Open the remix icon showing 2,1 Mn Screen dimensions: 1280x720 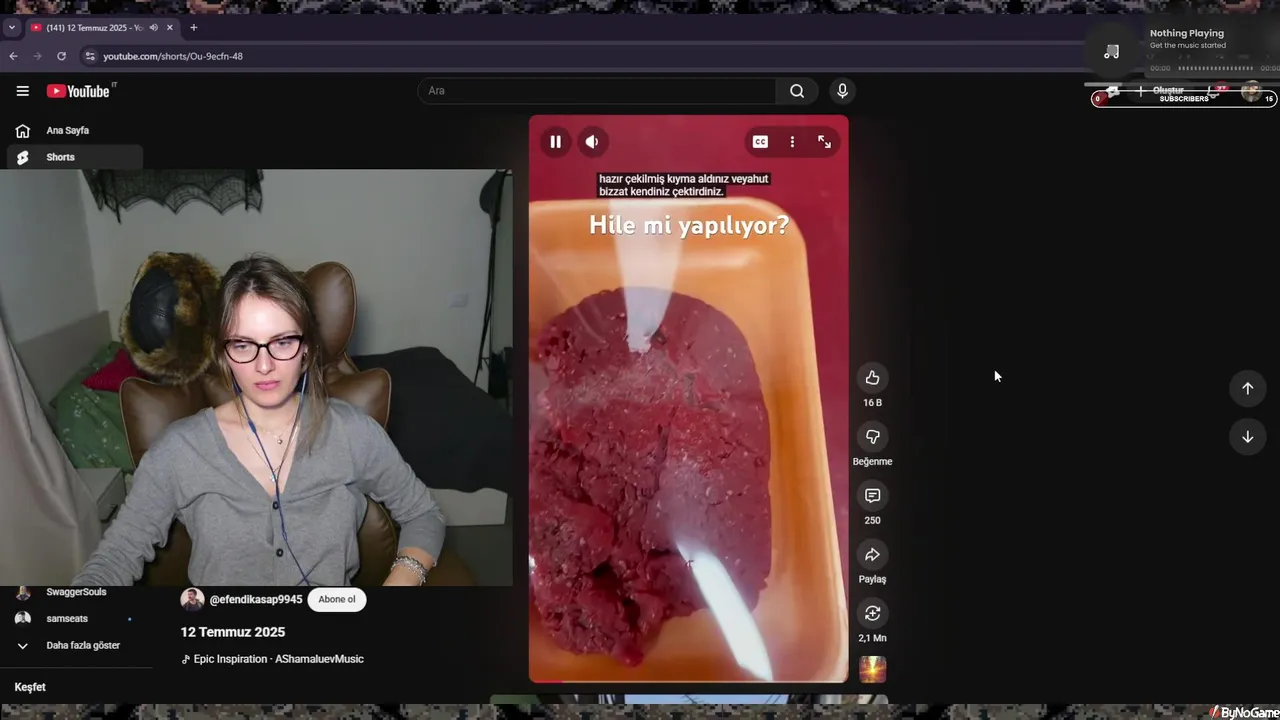[x=872, y=613]
